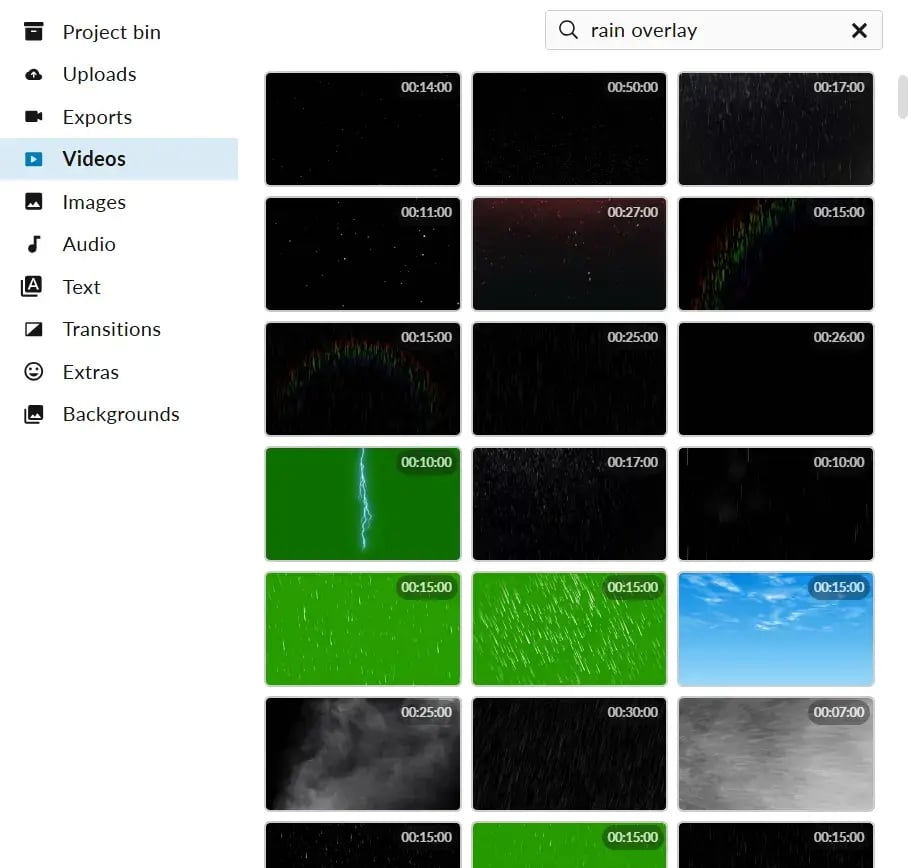Screen dimensions: 911x868
Task: Select the 00:50:00 rain video thumbnail
Action: pyautogui.click(x=569, y=129)
